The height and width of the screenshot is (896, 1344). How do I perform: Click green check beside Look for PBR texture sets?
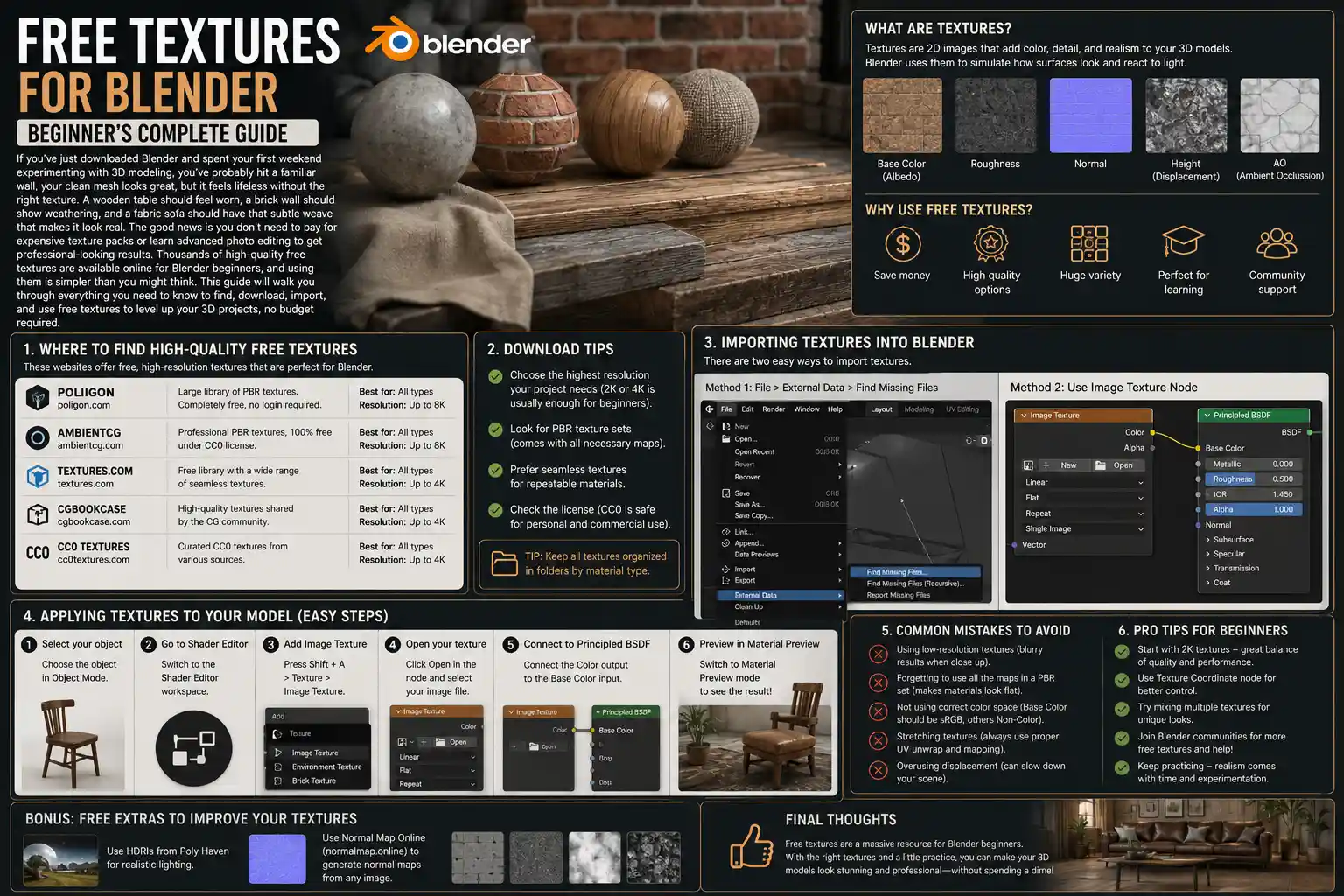495,430
